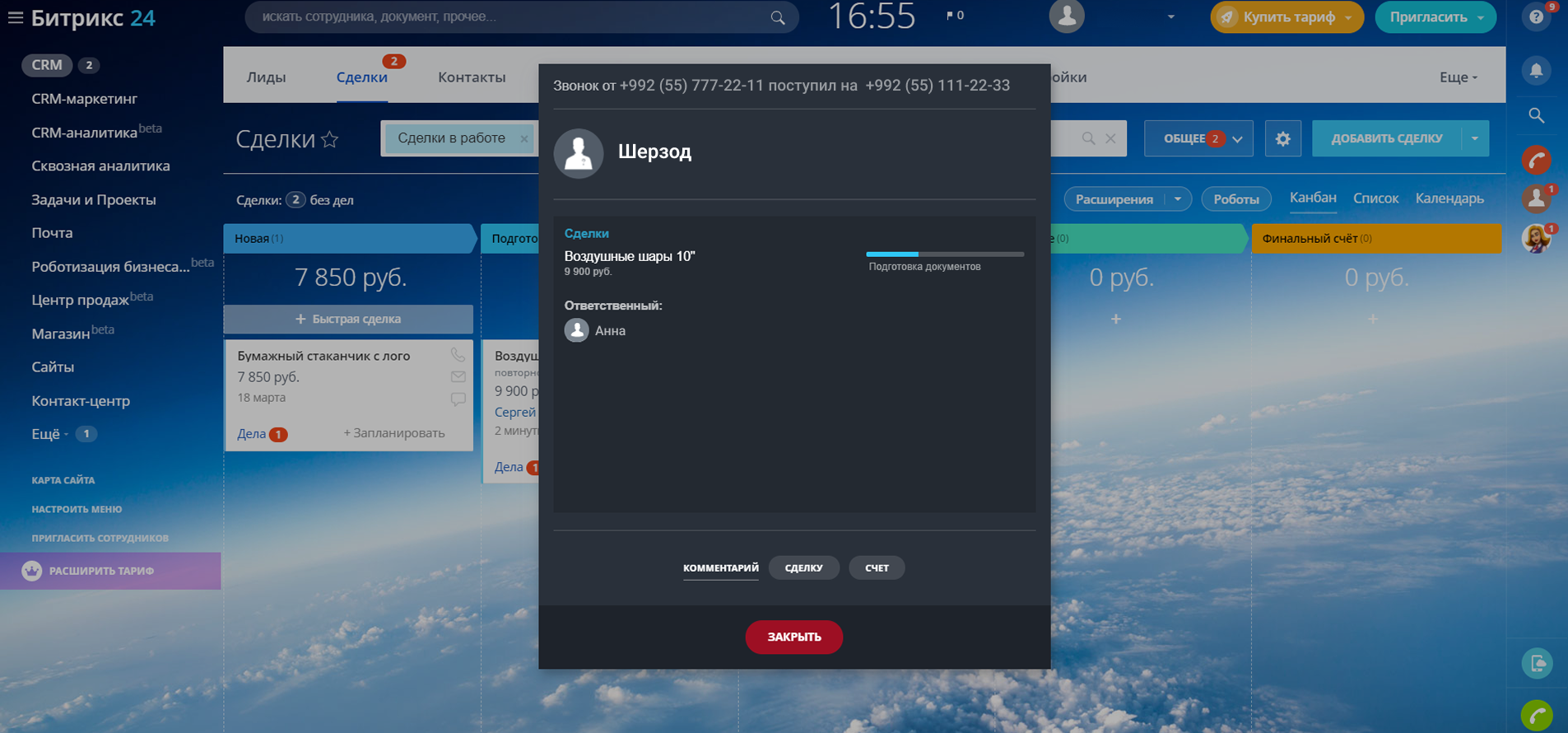Expand the Добавить сделку dropdown arrow
1568x733 pixels.
[x=1475, y=138]
